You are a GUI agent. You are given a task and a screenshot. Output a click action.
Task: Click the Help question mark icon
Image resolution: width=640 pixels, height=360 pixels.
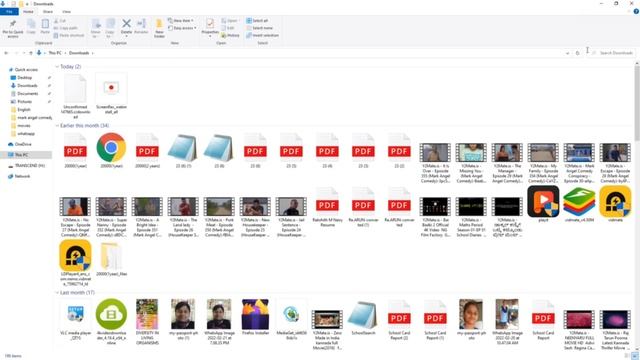click(x=636, y=12)
